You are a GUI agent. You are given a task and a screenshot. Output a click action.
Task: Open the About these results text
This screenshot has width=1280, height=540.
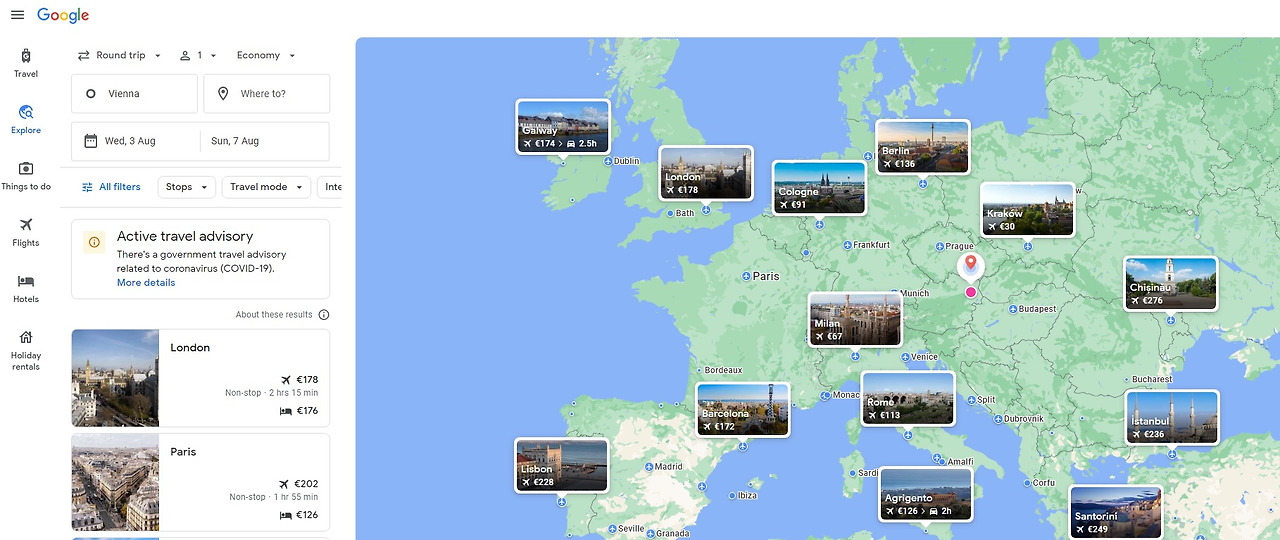click(x=274, y=315)
